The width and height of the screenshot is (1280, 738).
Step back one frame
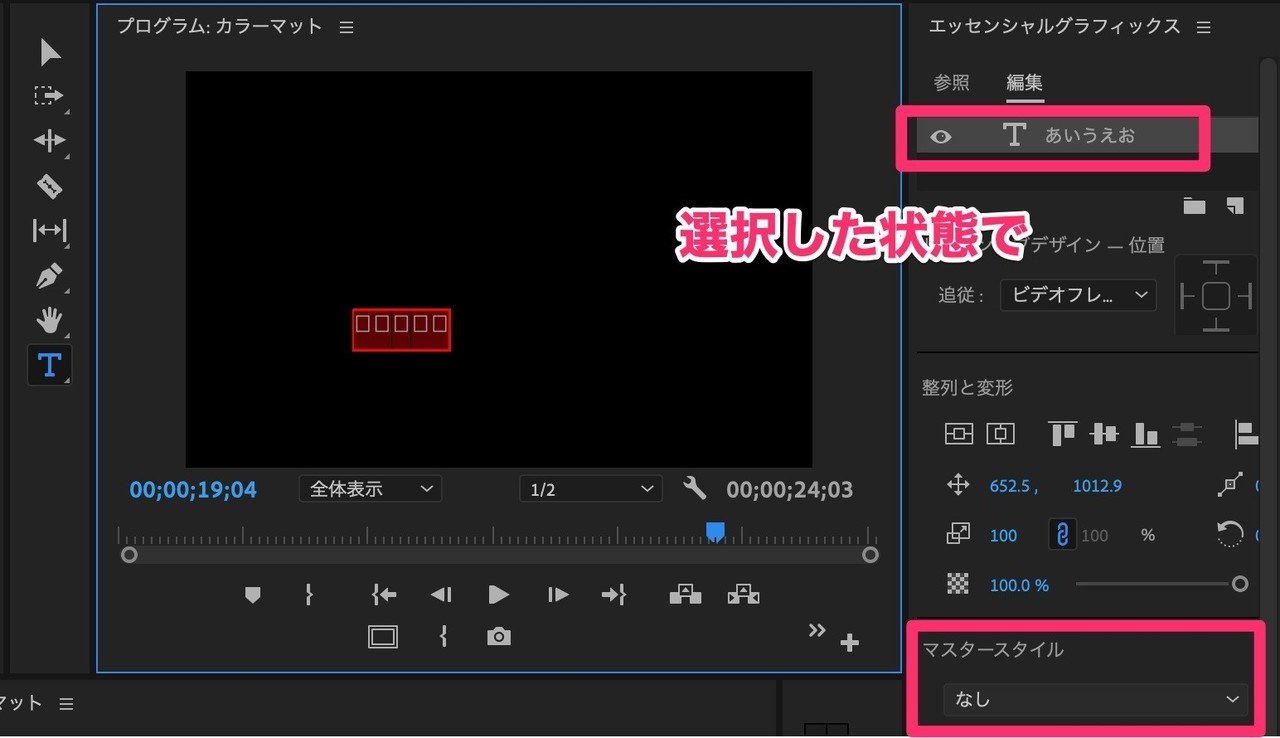pyautogui.click(x=441, y=595)
